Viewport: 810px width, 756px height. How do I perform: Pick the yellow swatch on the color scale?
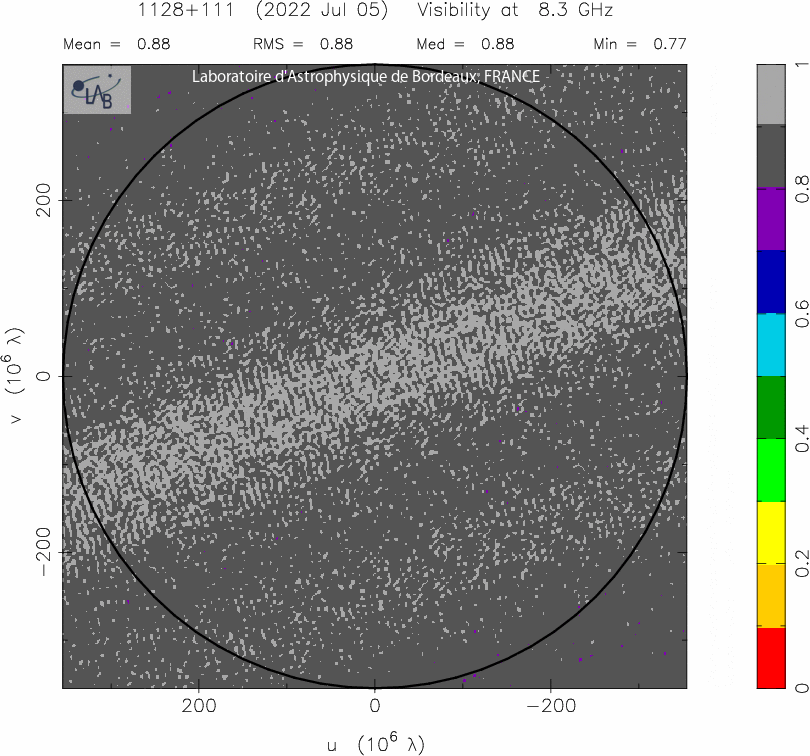point(771,533)
